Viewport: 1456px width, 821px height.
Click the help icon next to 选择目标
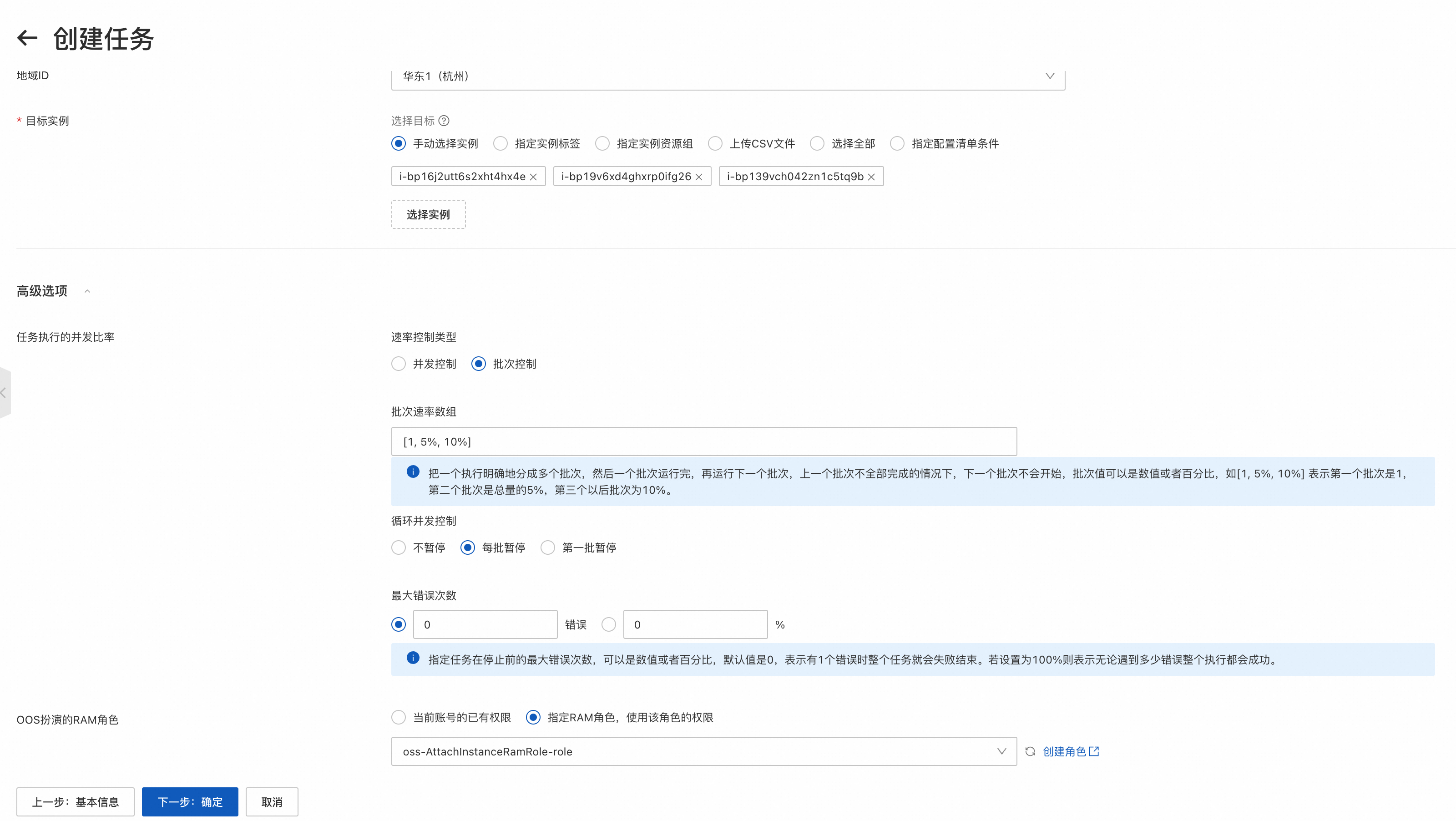click(444, 121)
